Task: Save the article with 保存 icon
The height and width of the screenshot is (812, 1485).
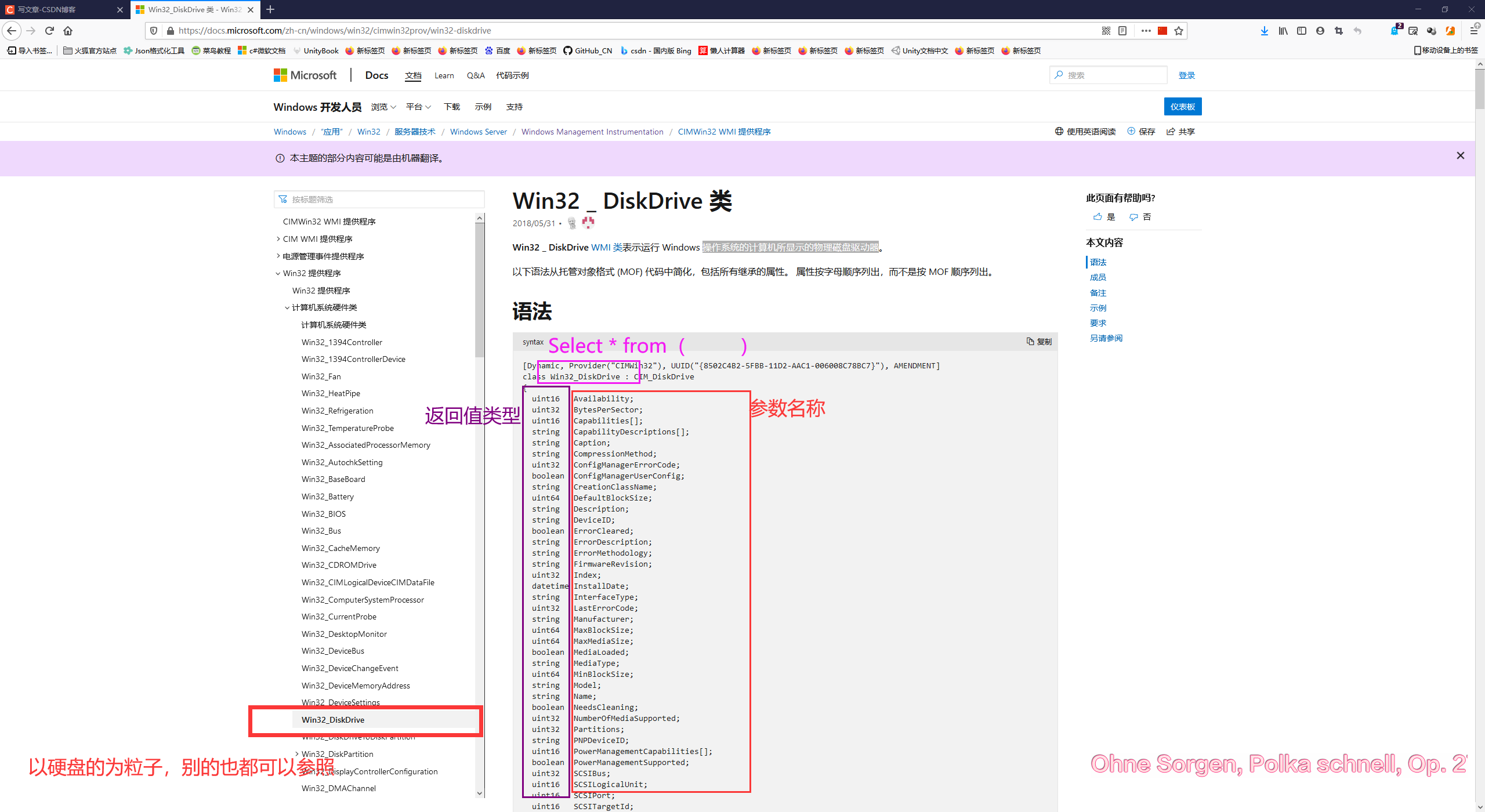Action: click(x=1140, y=131)
